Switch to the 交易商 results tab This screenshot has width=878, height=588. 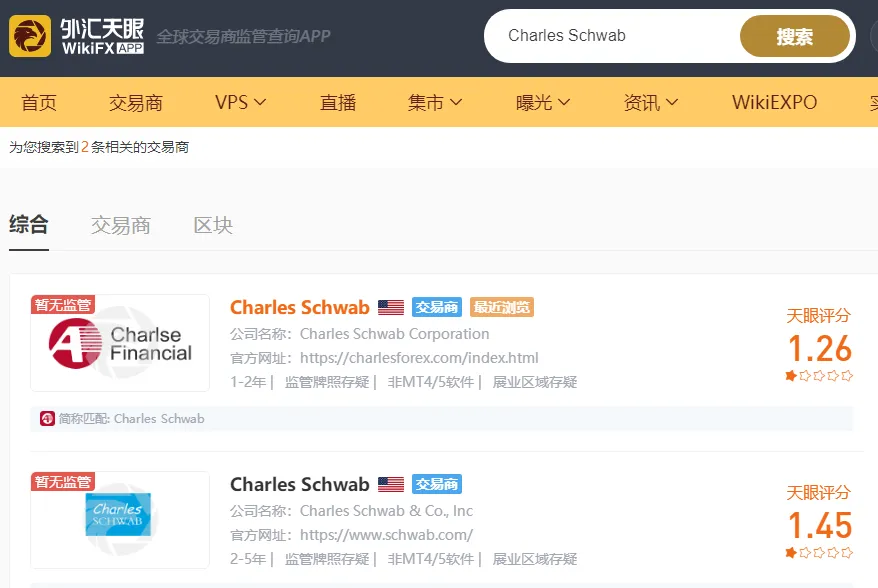[x=121, y=225]
